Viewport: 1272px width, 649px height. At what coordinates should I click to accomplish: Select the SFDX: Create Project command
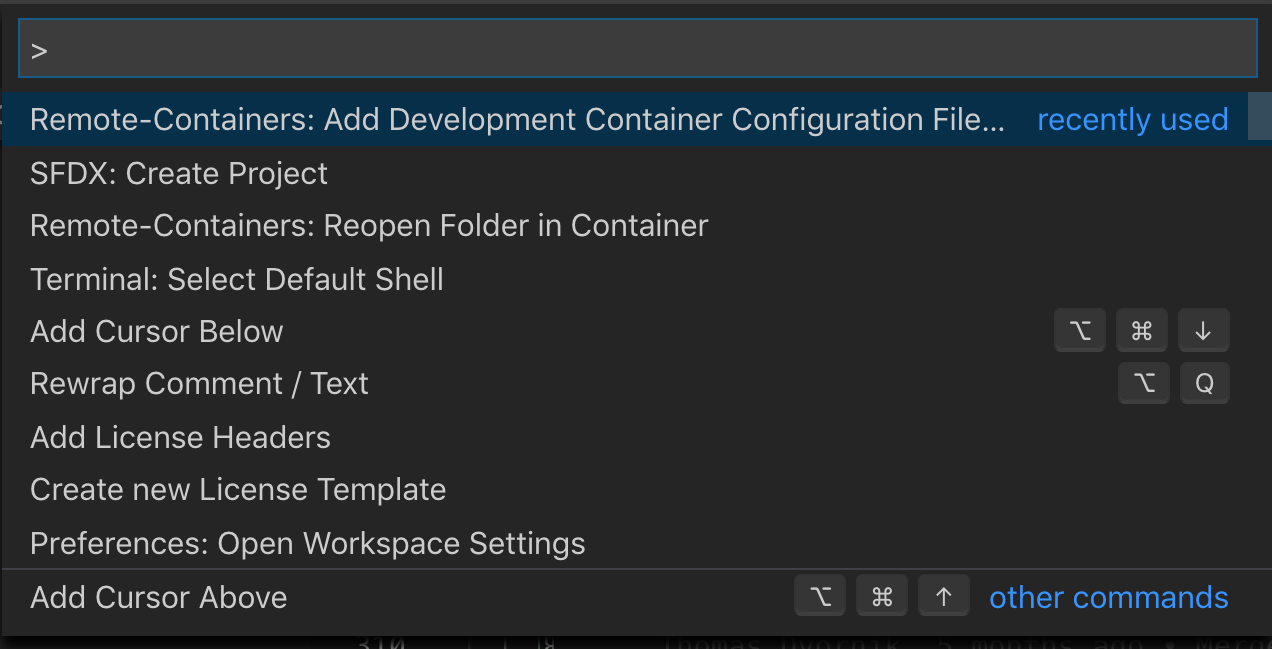(179, 174)
